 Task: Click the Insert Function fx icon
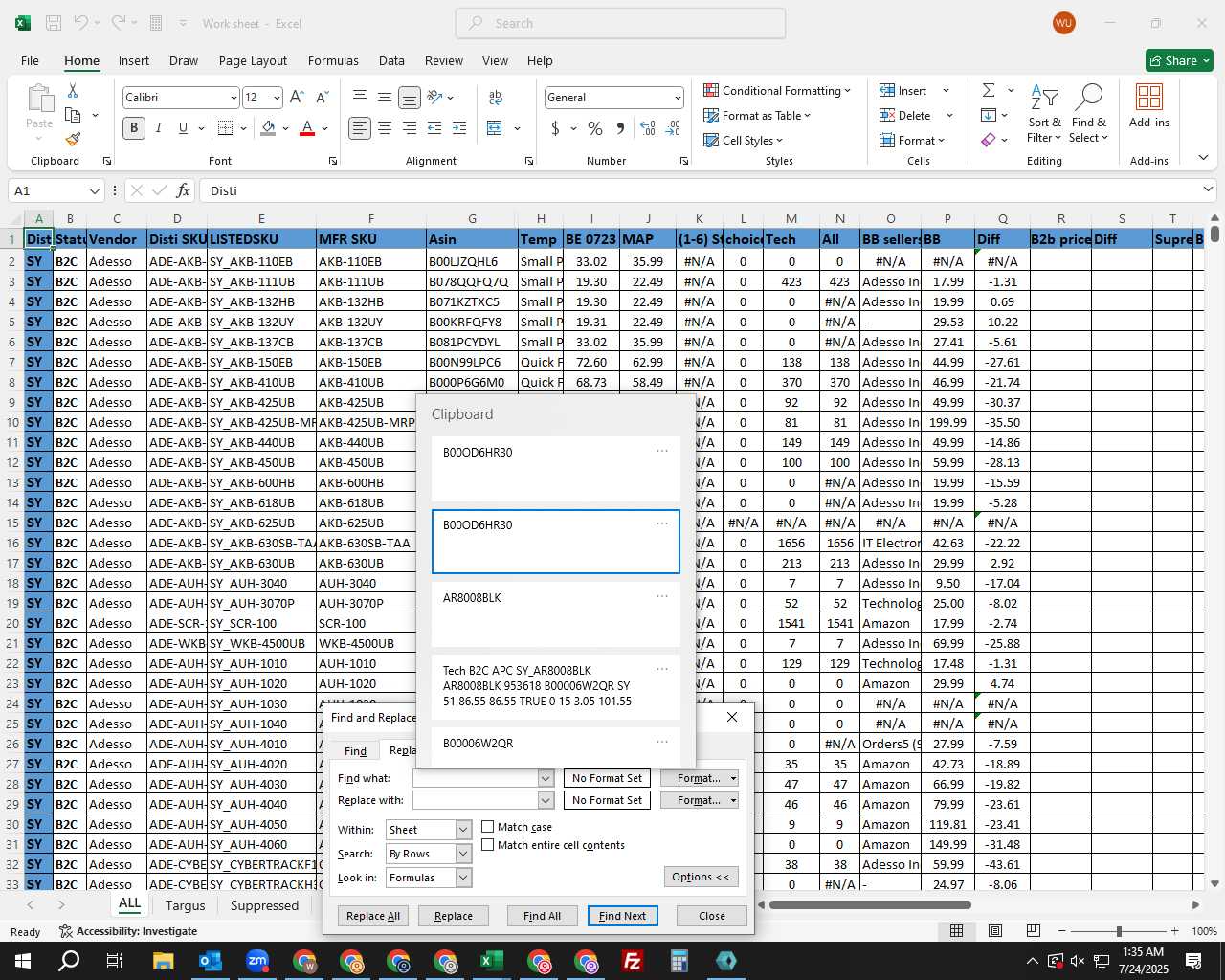point(184,190)
